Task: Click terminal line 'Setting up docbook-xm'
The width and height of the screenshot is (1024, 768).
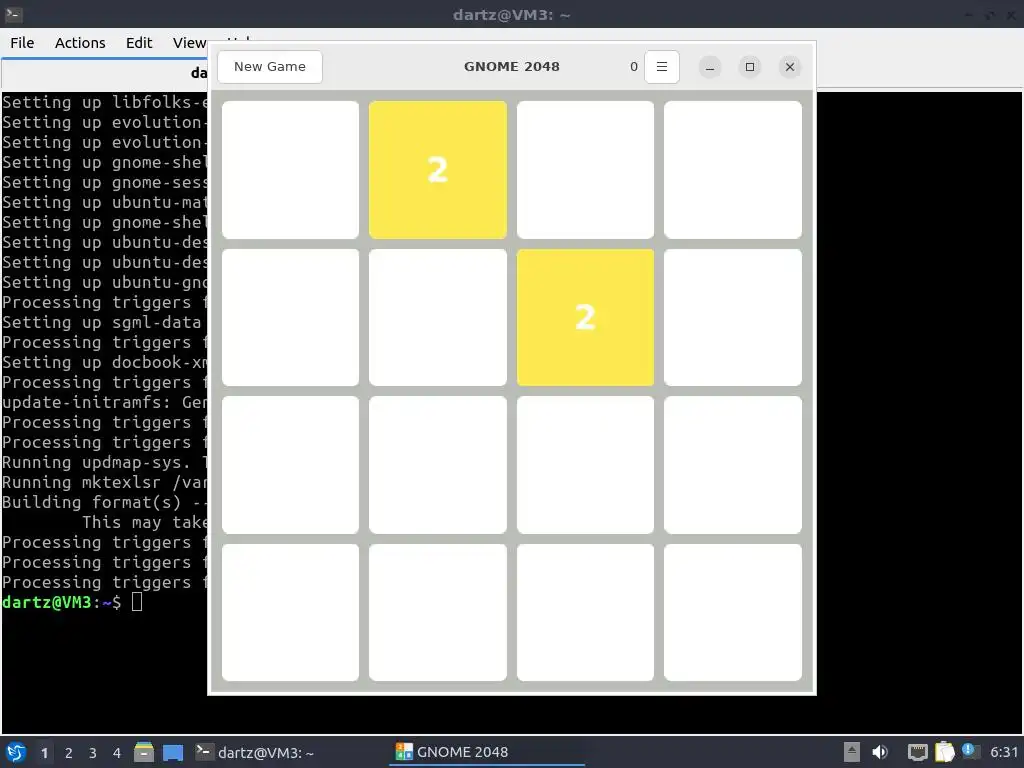Action: tap(104, 362)
